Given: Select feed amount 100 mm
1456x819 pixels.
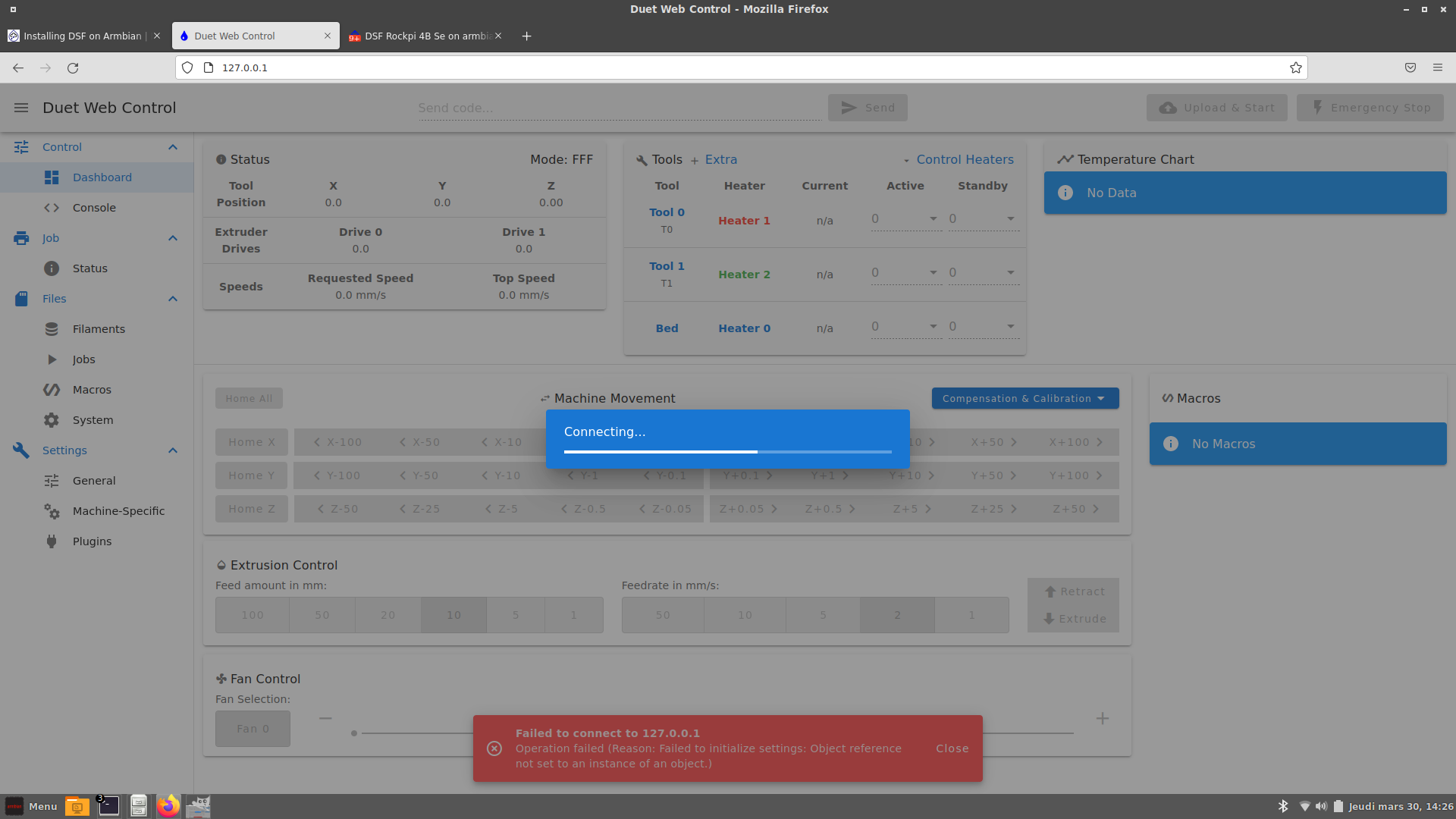Looking at the screenshot, I should click(253, 615).
